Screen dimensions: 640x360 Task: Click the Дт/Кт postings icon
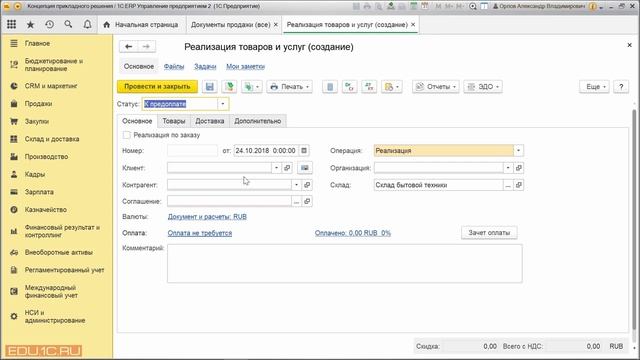(x=349, y=87)
